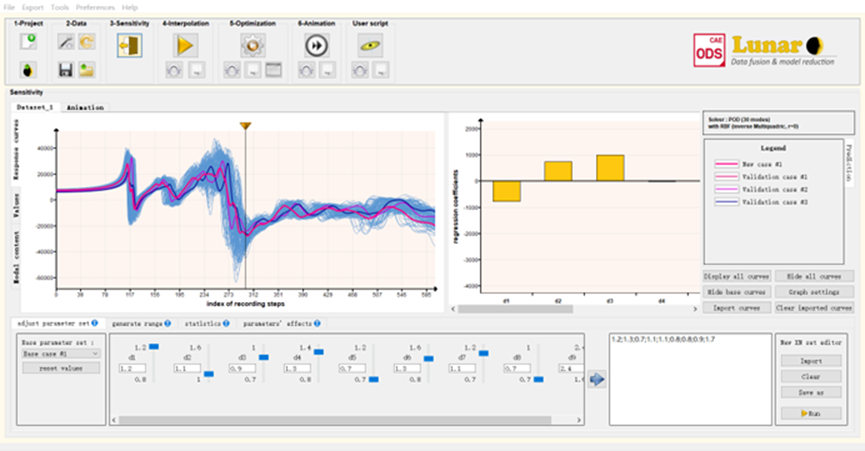The image size is (865, 451).
Task: Click the curve icon under 5-Optimization
Action: (232, 70)
